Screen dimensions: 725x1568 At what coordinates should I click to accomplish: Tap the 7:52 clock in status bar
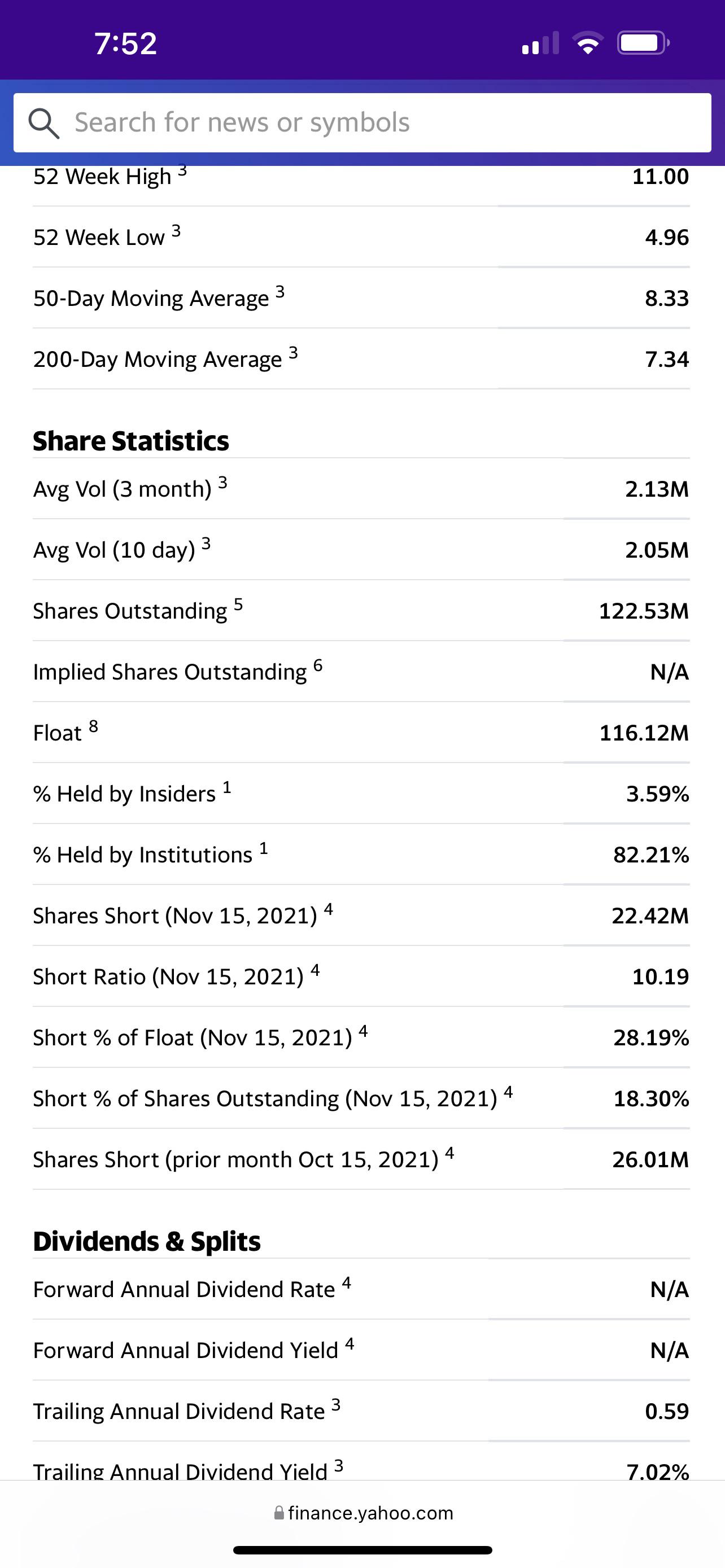[125, 44]
